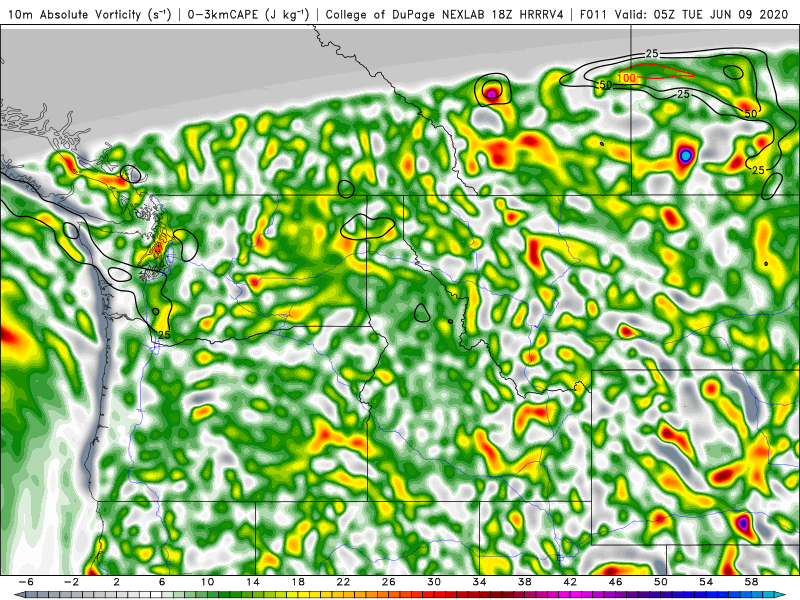Click the "34" colorbar tick label
The width and height of the screenshot is (800, 600).
pyautogui.click(x=480, y=582)
